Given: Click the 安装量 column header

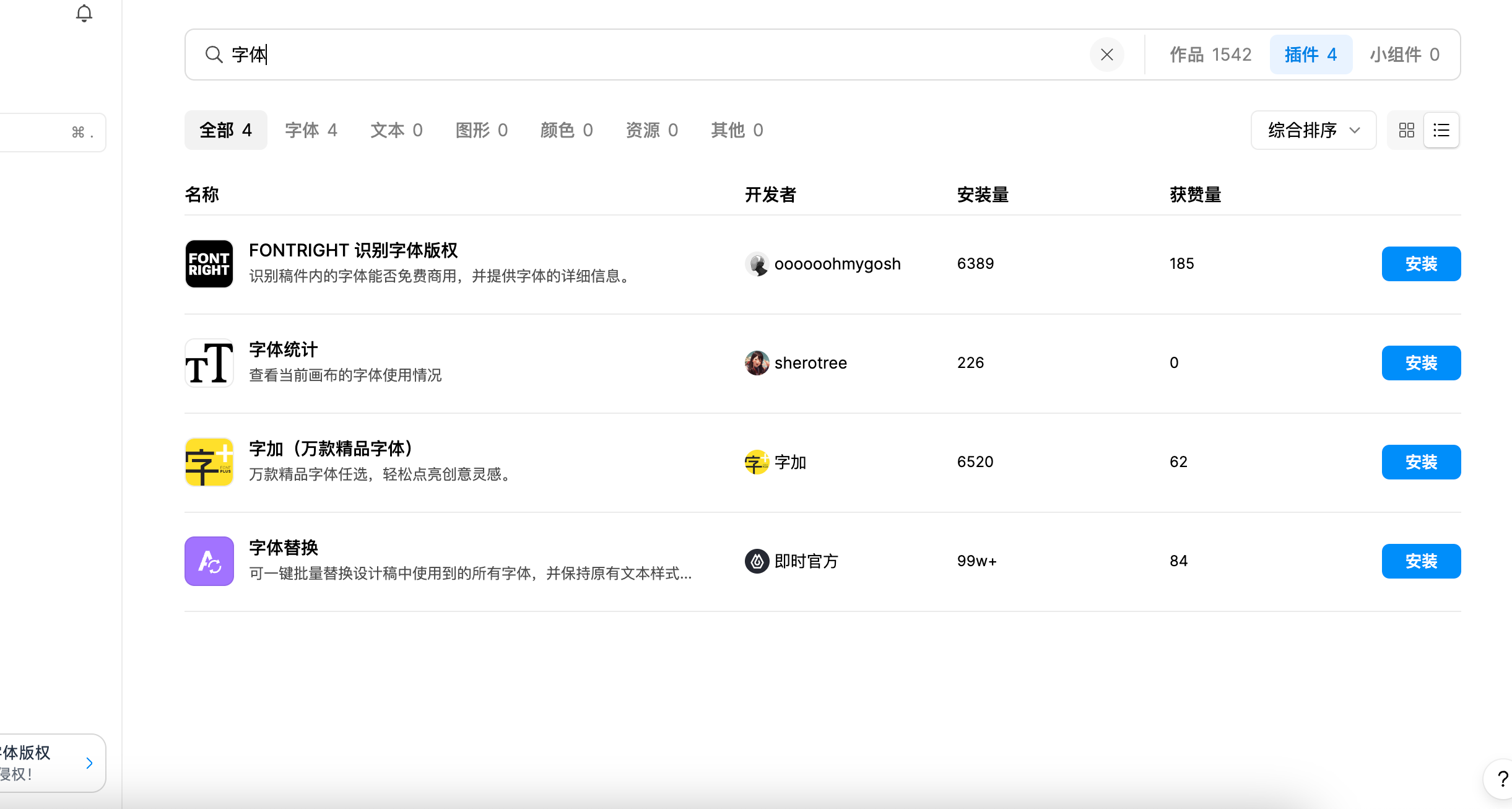Looking at the screenshot, I should pos(983,195).
